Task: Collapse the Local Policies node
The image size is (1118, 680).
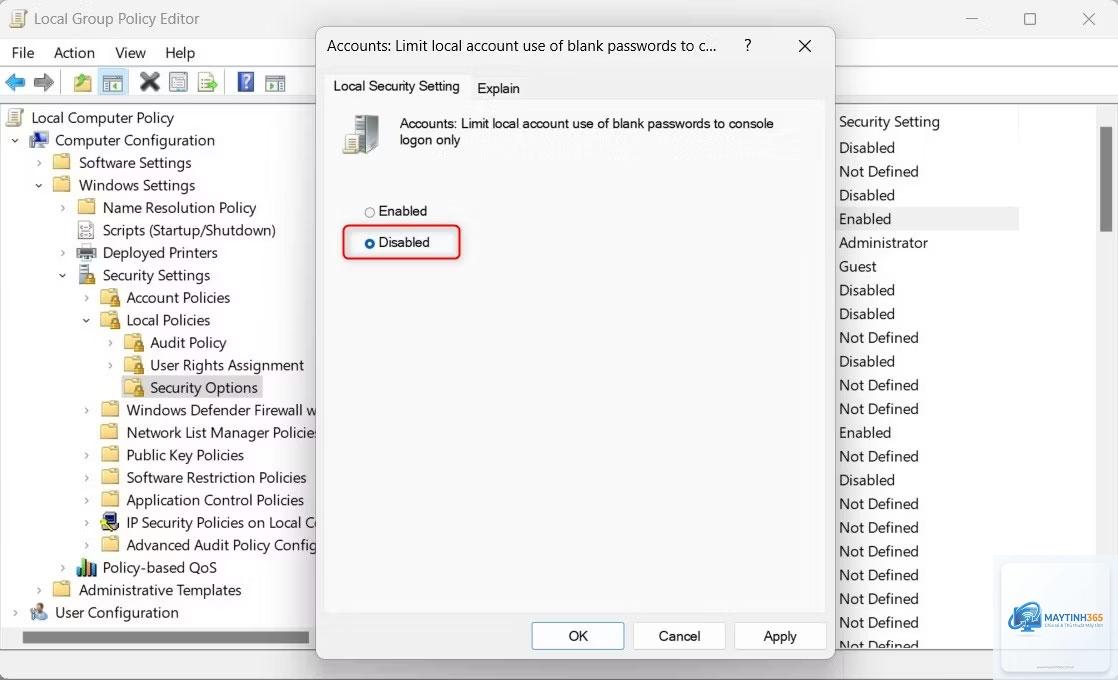Action: coord(86,320)
